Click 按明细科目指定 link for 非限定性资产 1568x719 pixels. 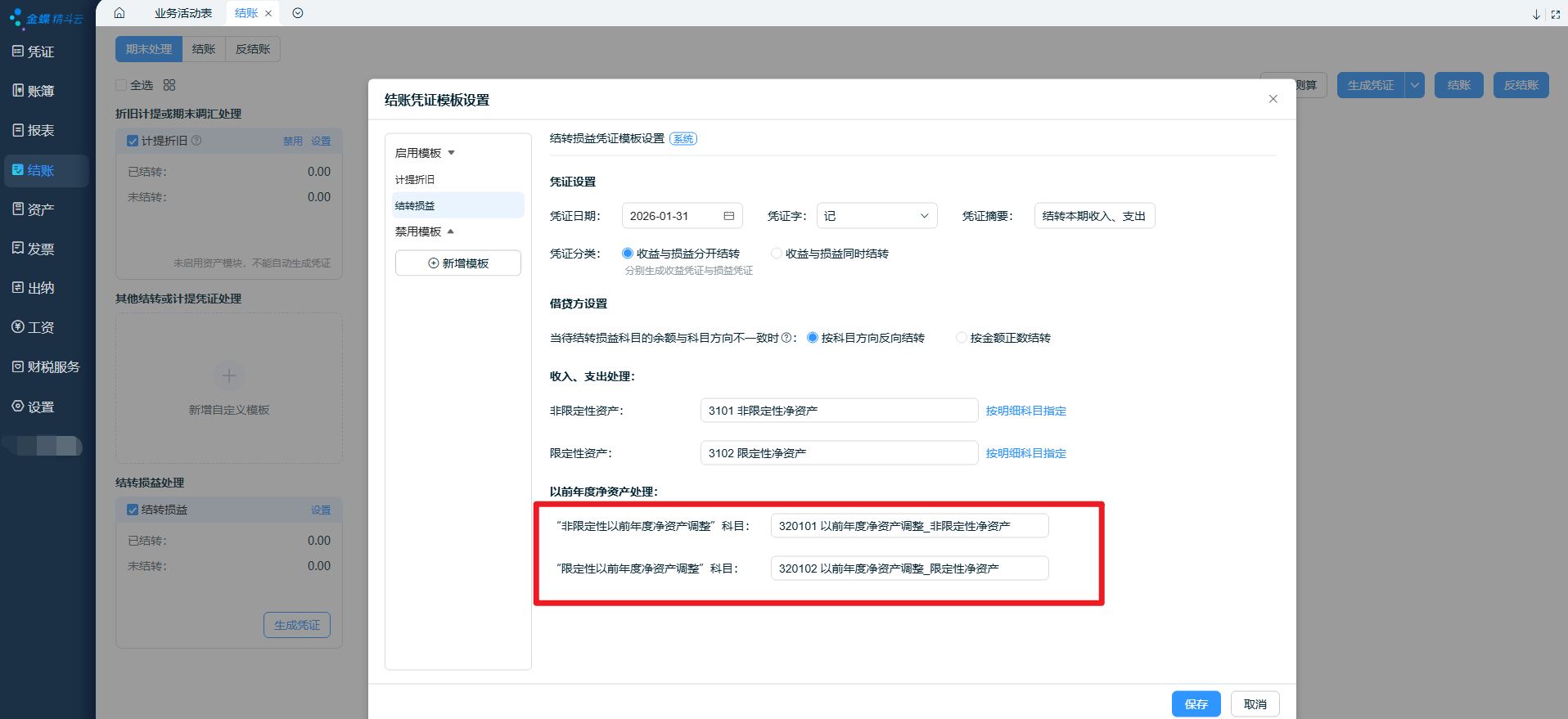point(1025,411)
